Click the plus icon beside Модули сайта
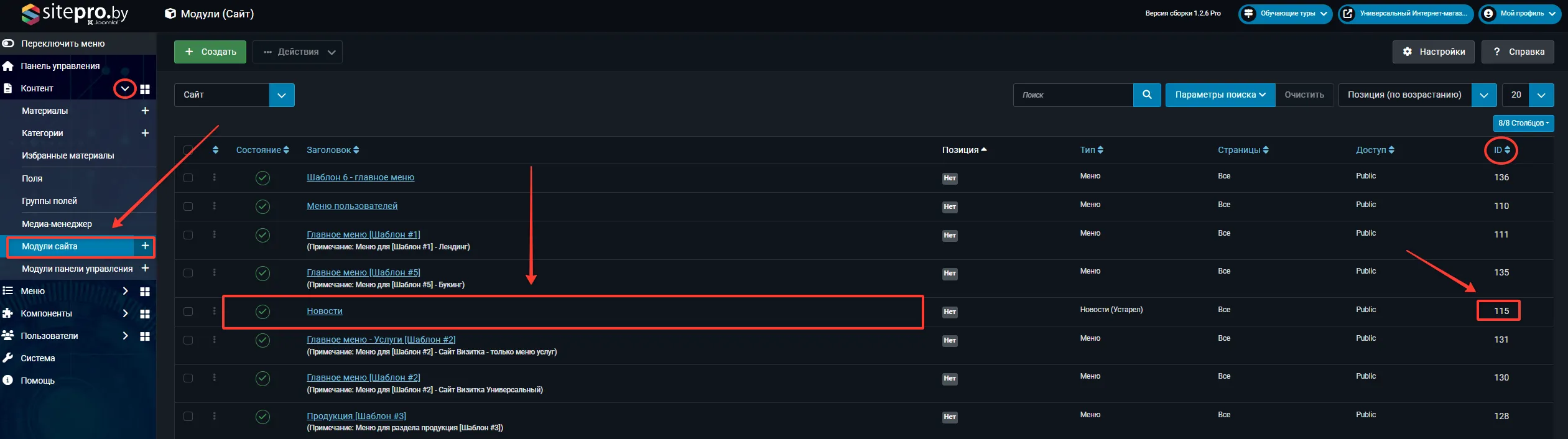1568x439 pixels. click(x=145, y=246)
